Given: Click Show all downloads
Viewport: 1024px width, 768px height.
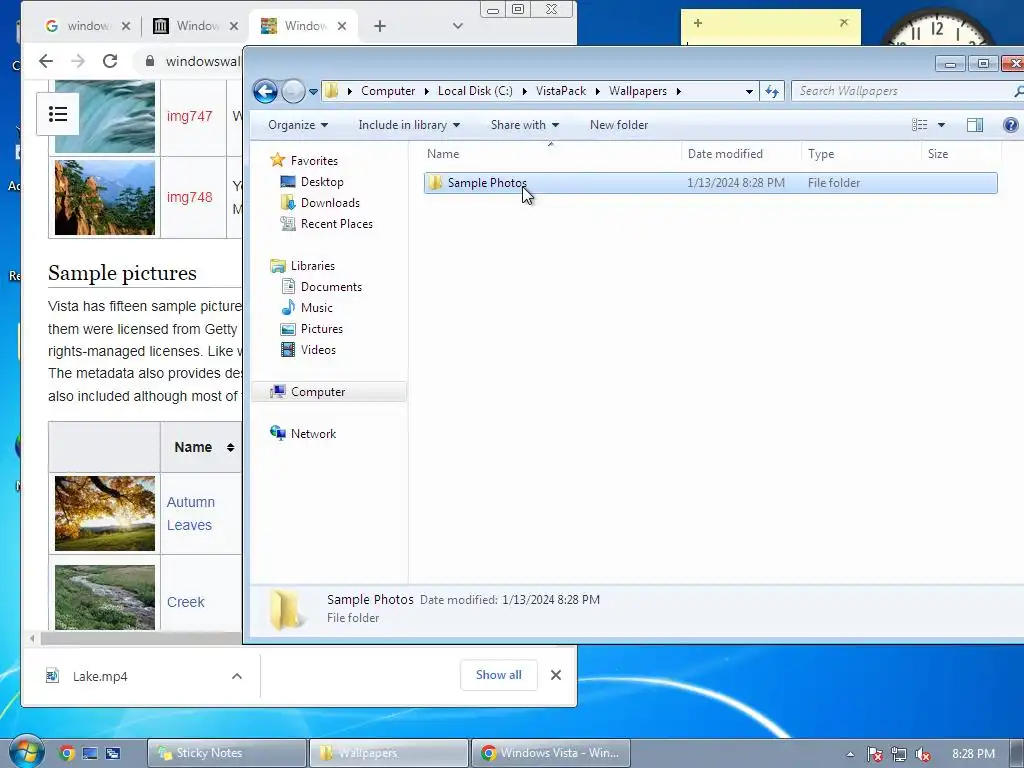Looking at the screenshot, I should [x=499, y=675].
